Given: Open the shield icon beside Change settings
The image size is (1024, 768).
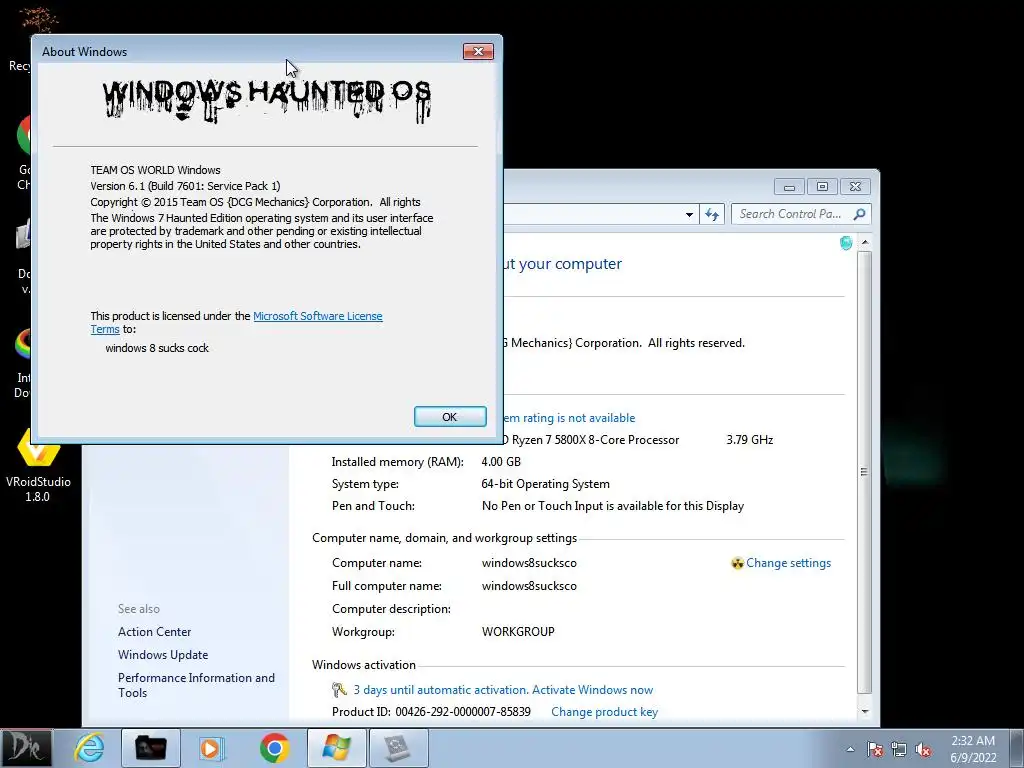Looking at the screenshot, I should [737, 563].
